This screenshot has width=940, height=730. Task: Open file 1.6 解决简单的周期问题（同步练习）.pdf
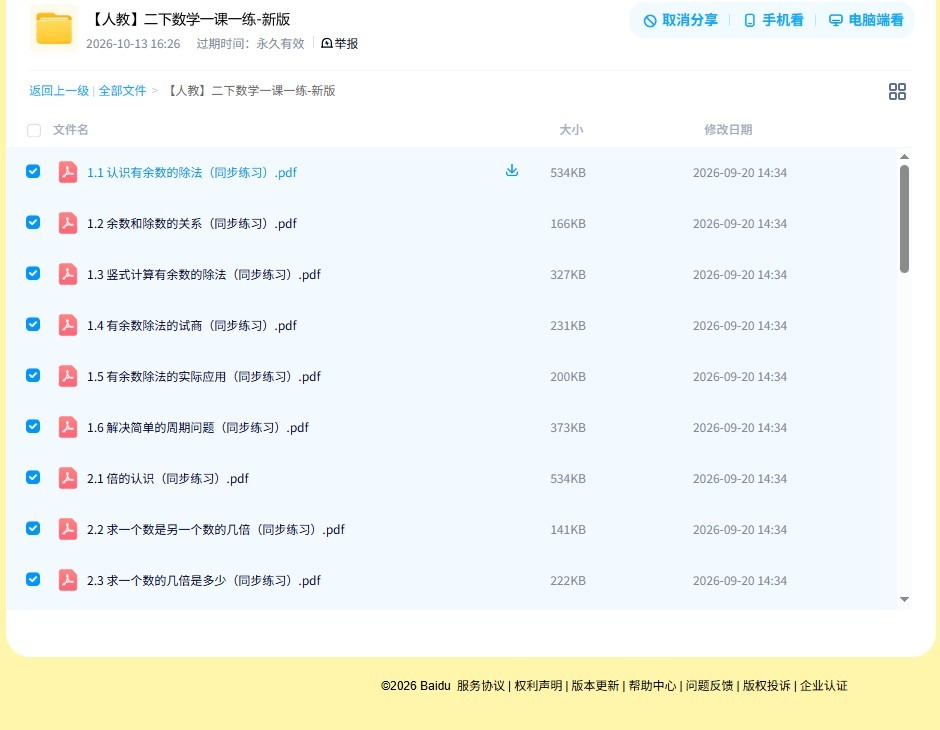point(198,427)
